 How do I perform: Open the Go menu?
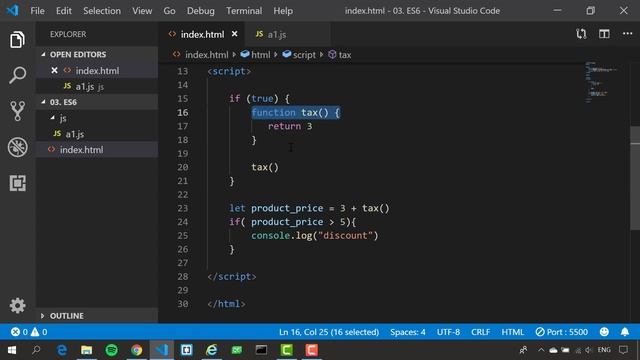[x=169, y=11]
